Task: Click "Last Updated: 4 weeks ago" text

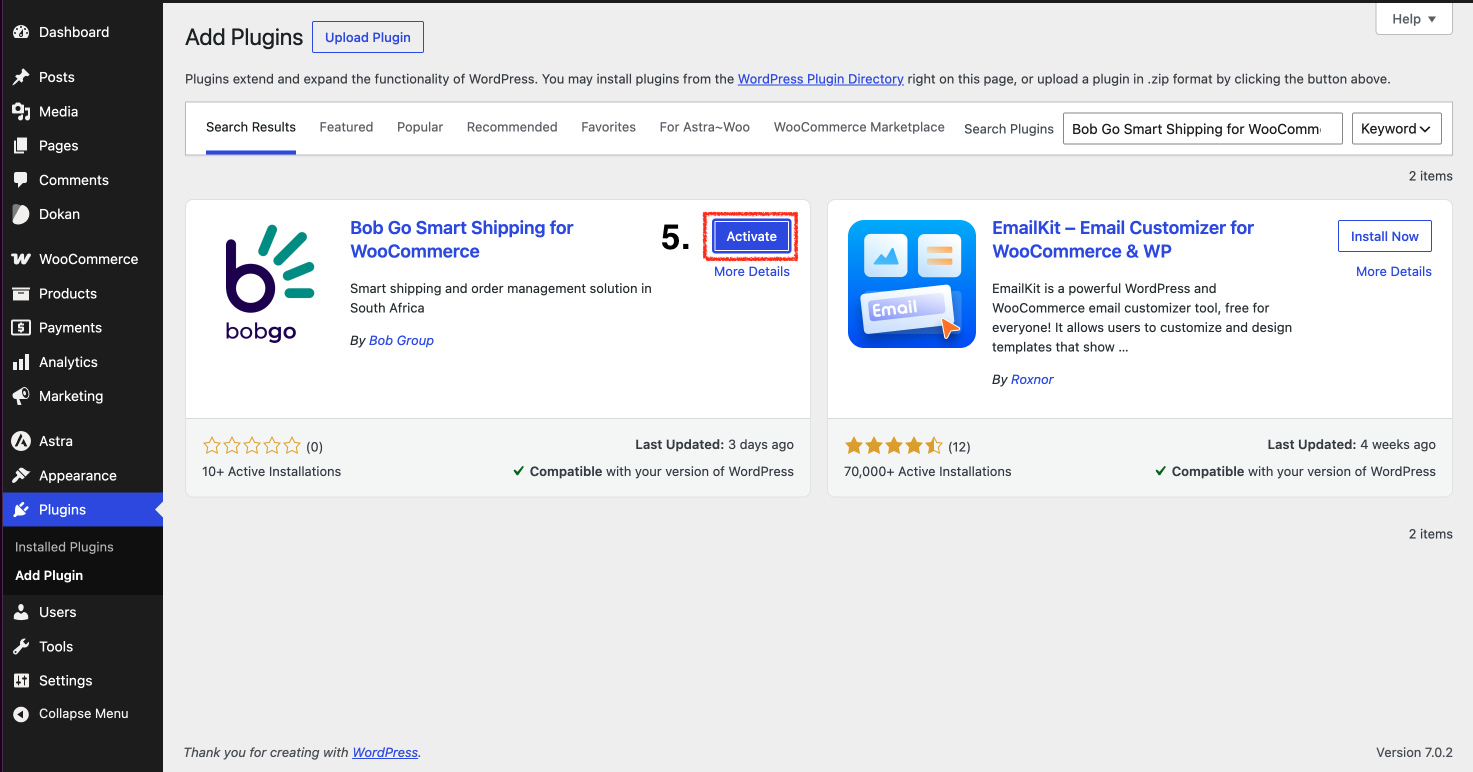Action: click(1351, 445)
